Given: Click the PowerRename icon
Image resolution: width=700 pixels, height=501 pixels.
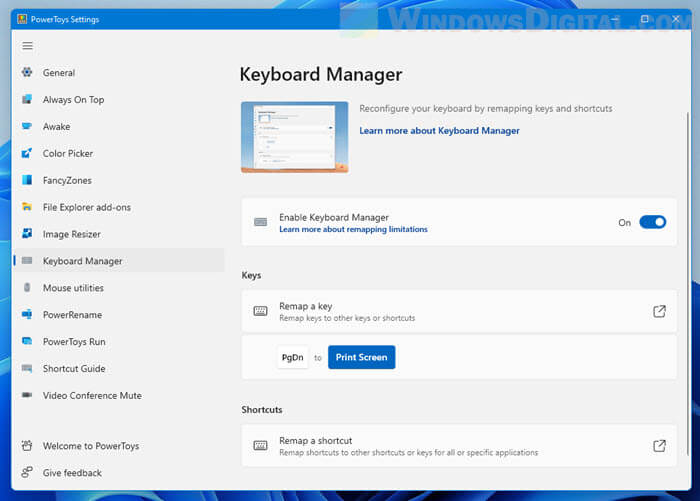Looking at the screenshot, I should click(27, 314).
